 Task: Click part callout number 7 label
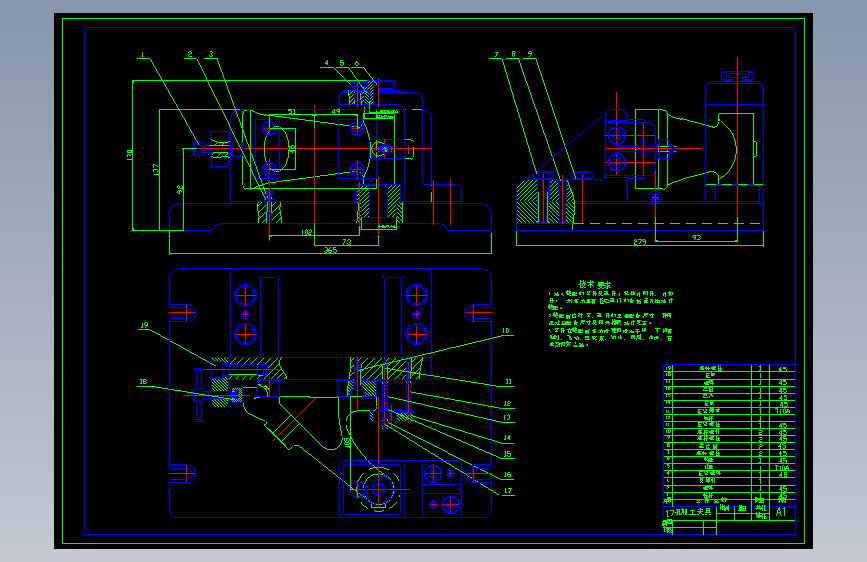[497, 55]
